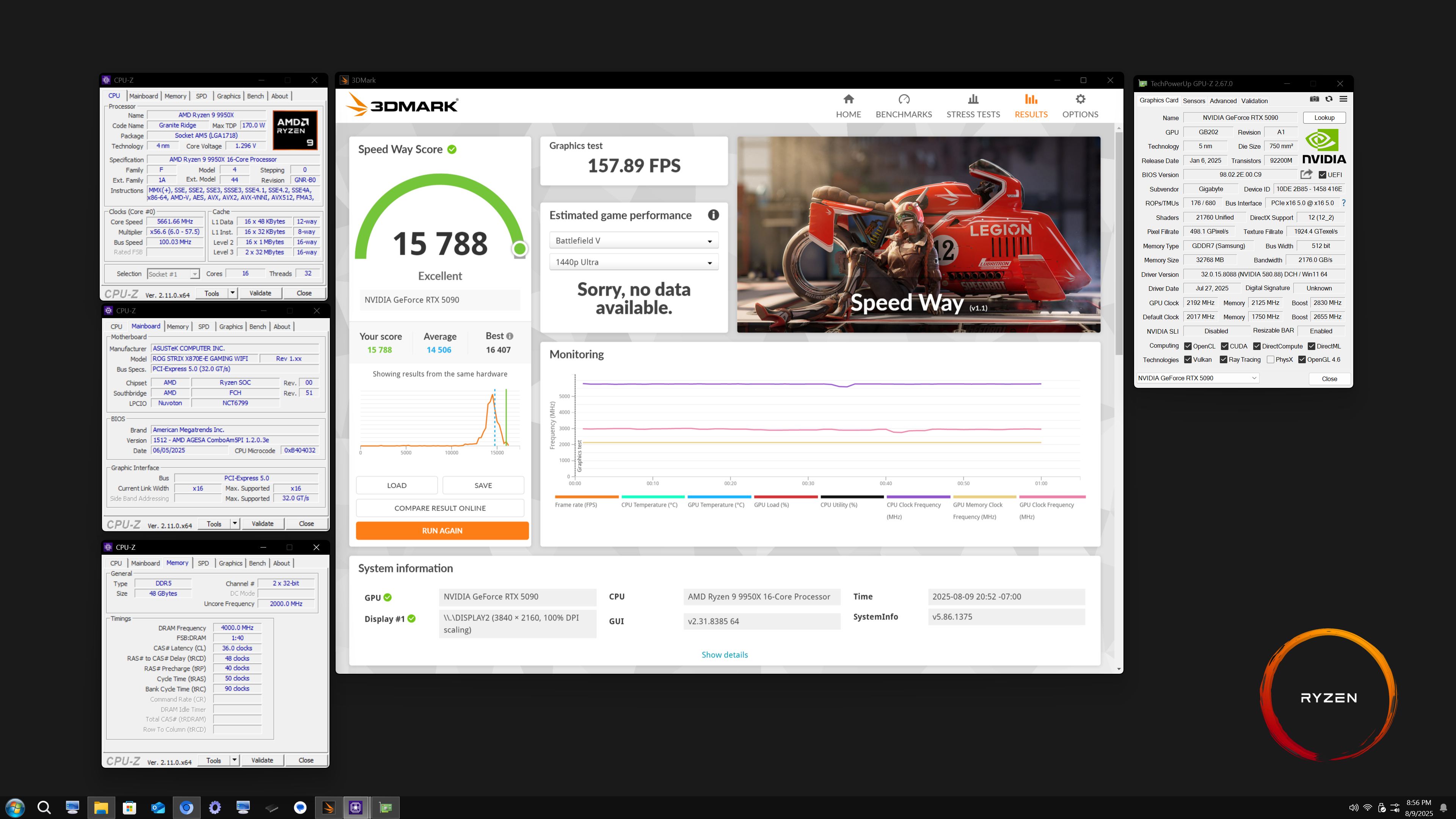Click the LOAD button in 3DMark
1456x819 pixels.
coord(397,485)
